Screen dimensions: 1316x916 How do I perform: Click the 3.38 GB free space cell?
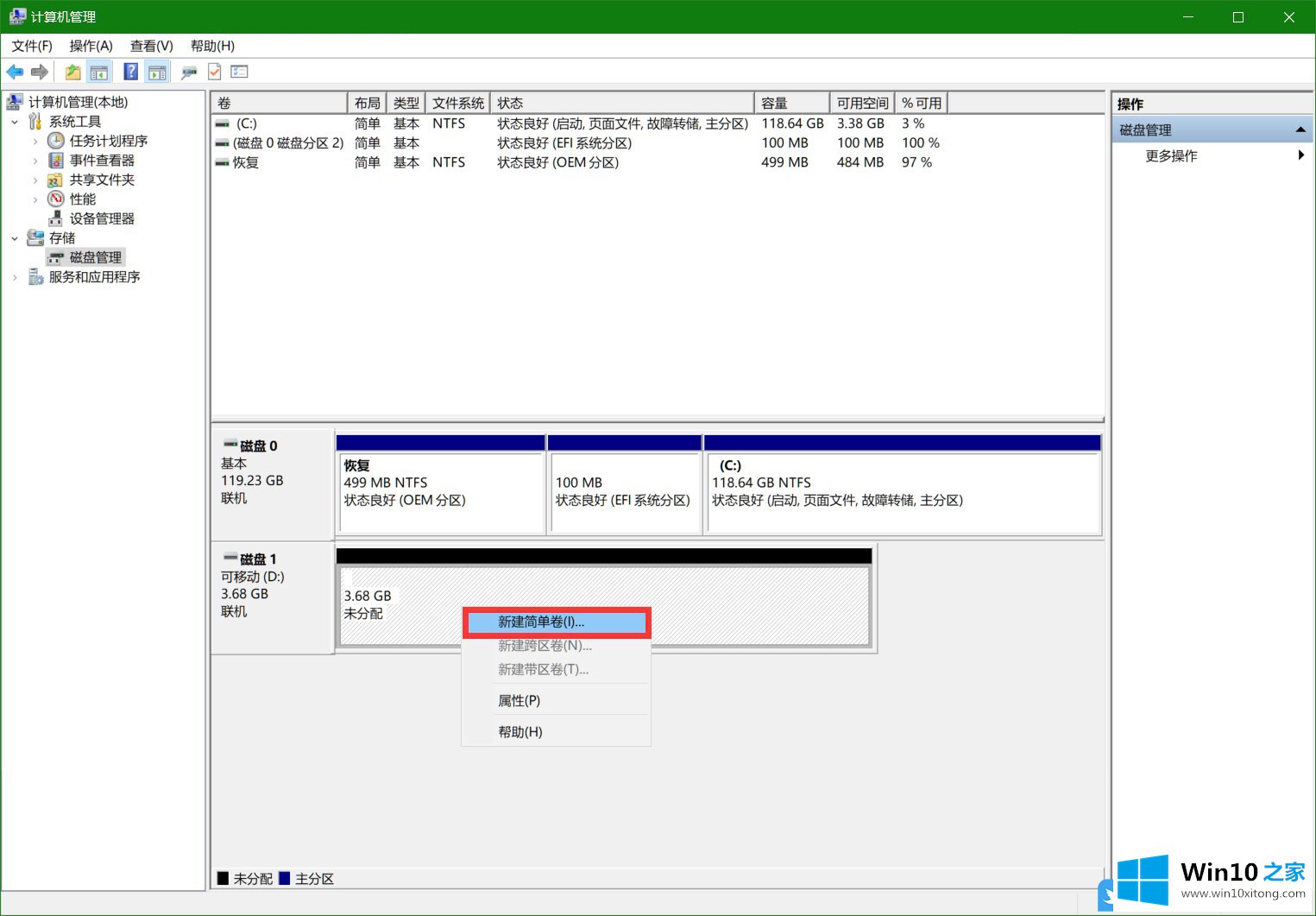[860, 123]
